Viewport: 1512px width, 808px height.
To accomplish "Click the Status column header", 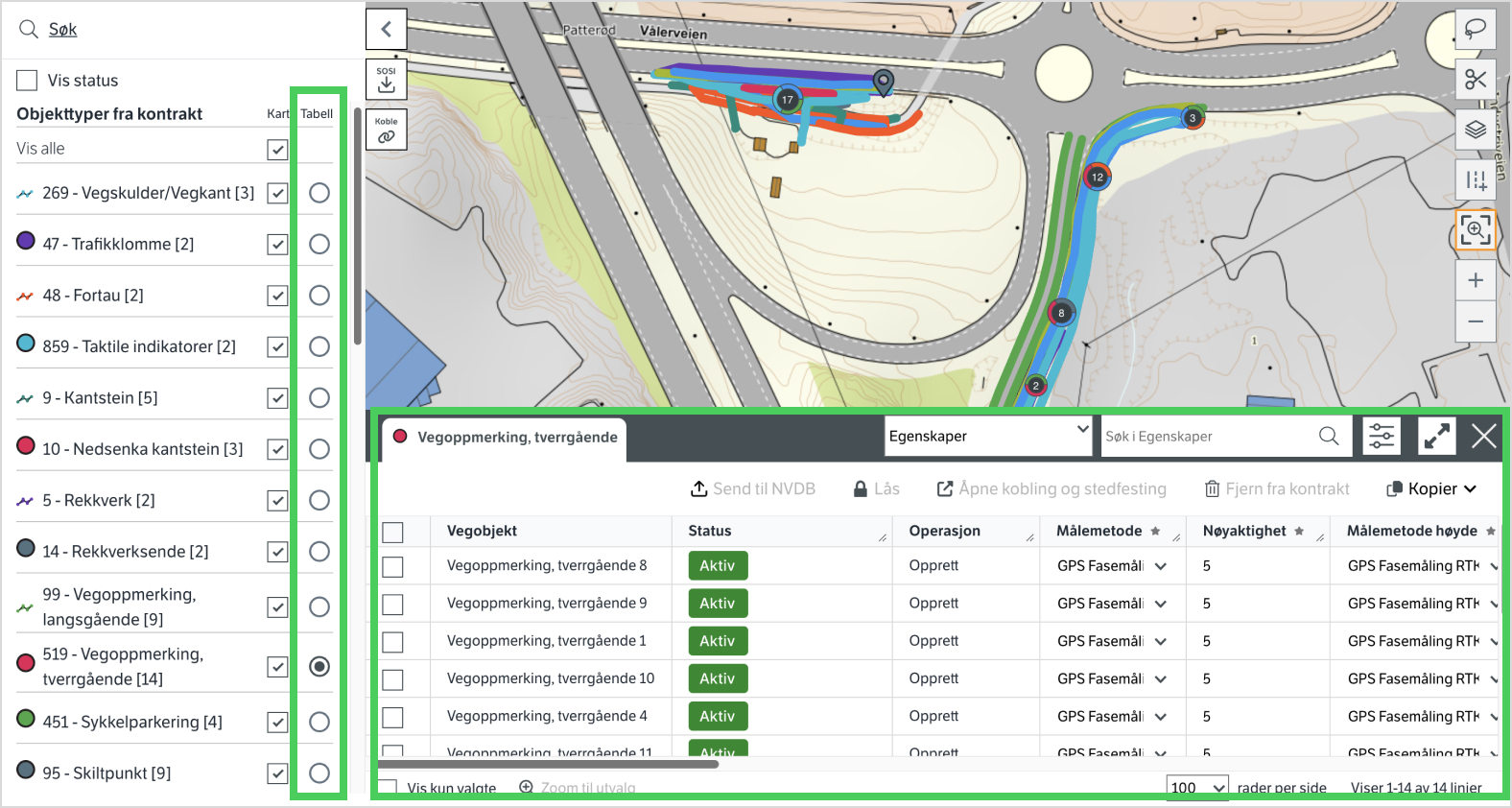I will pyautogui.click(x=710, y=531).
